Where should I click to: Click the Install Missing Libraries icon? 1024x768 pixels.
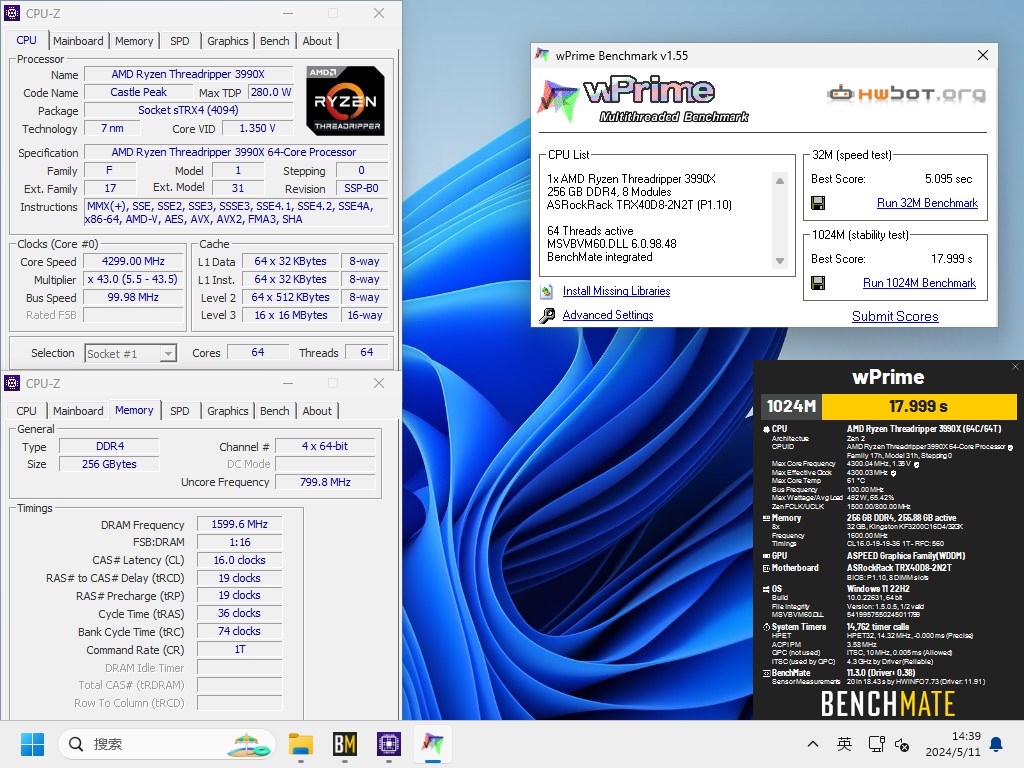(547, 291)
